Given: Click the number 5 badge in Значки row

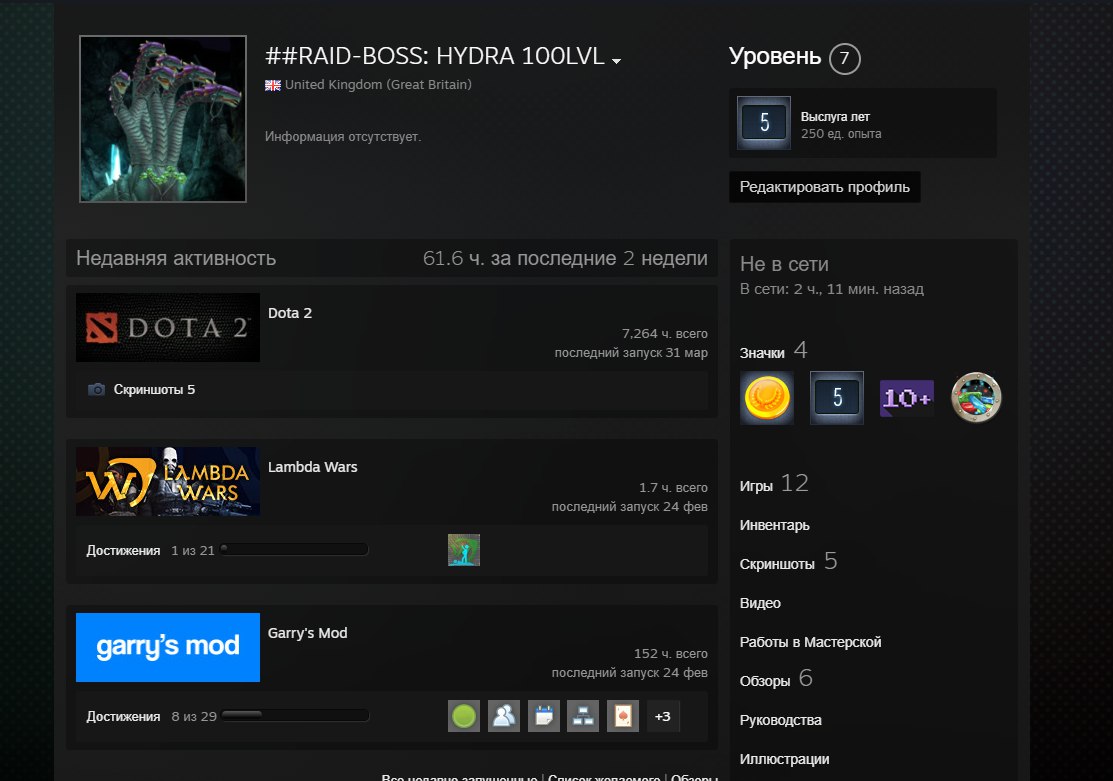Looking at the screenshot, I should click(837, 398).
